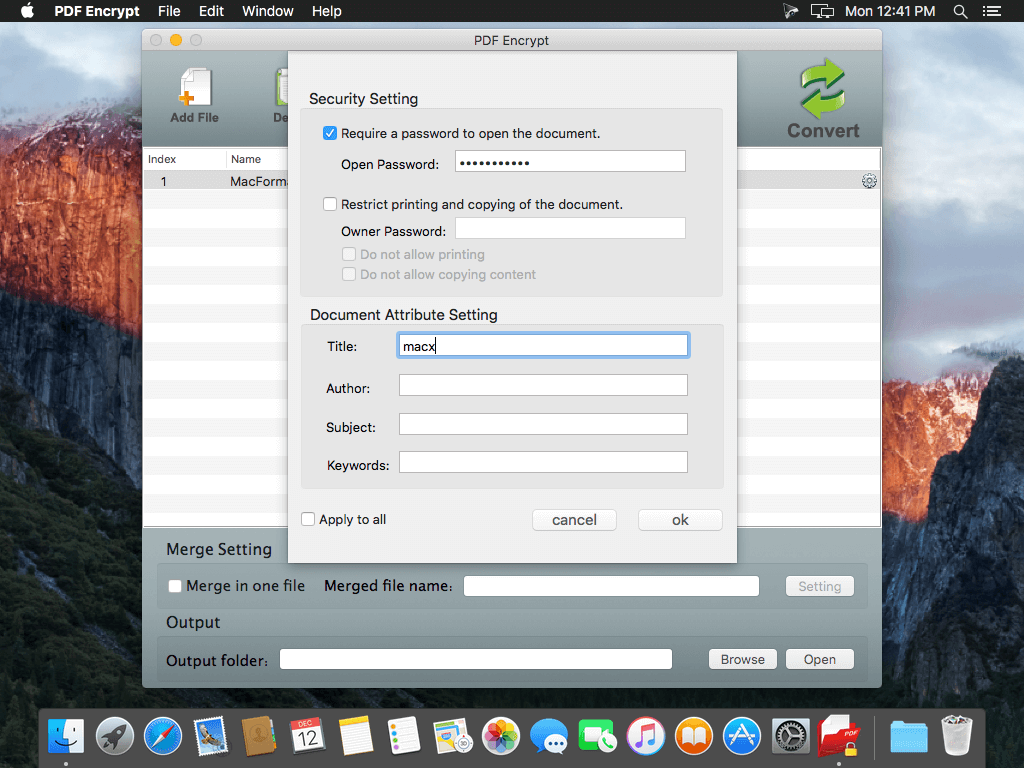This screenshot has height=768, width=1024.
Task: Click the Output folder path field
Action: pos(475,659)
